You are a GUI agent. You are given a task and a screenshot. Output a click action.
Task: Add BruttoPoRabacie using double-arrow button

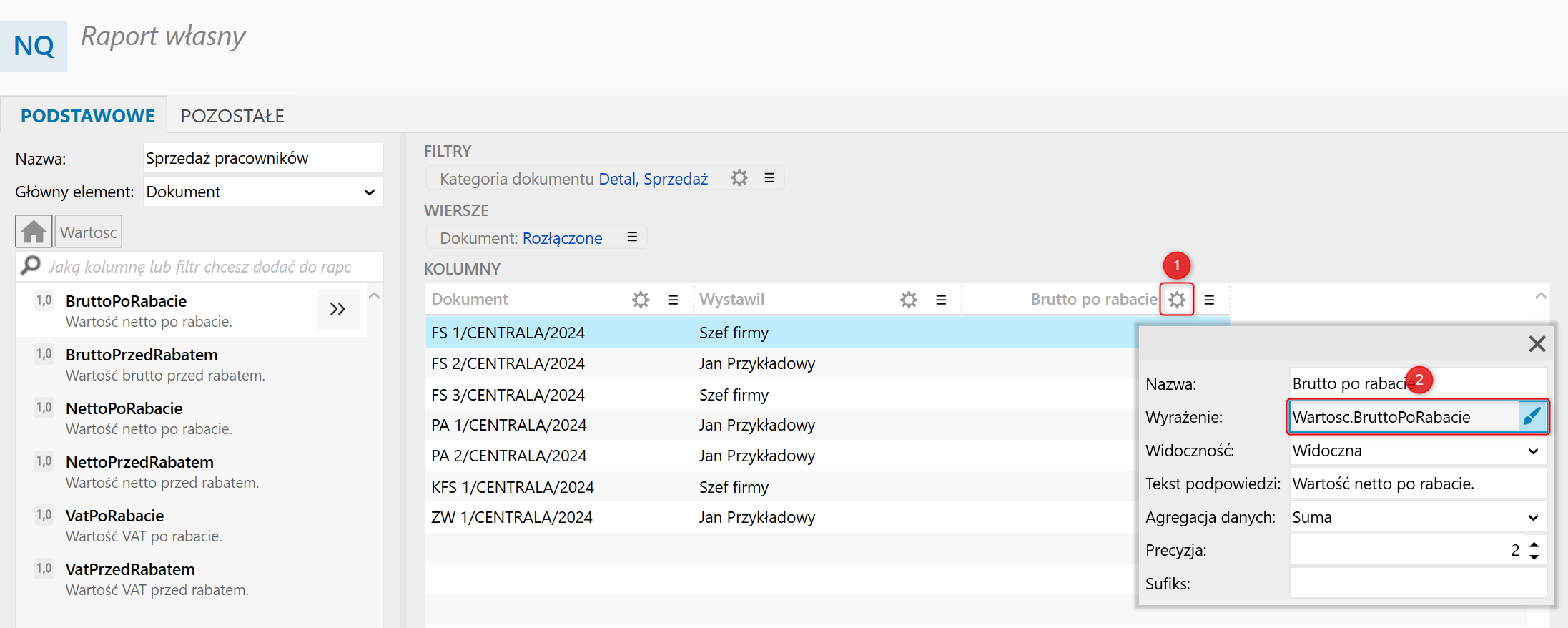(x=337, y=310)
